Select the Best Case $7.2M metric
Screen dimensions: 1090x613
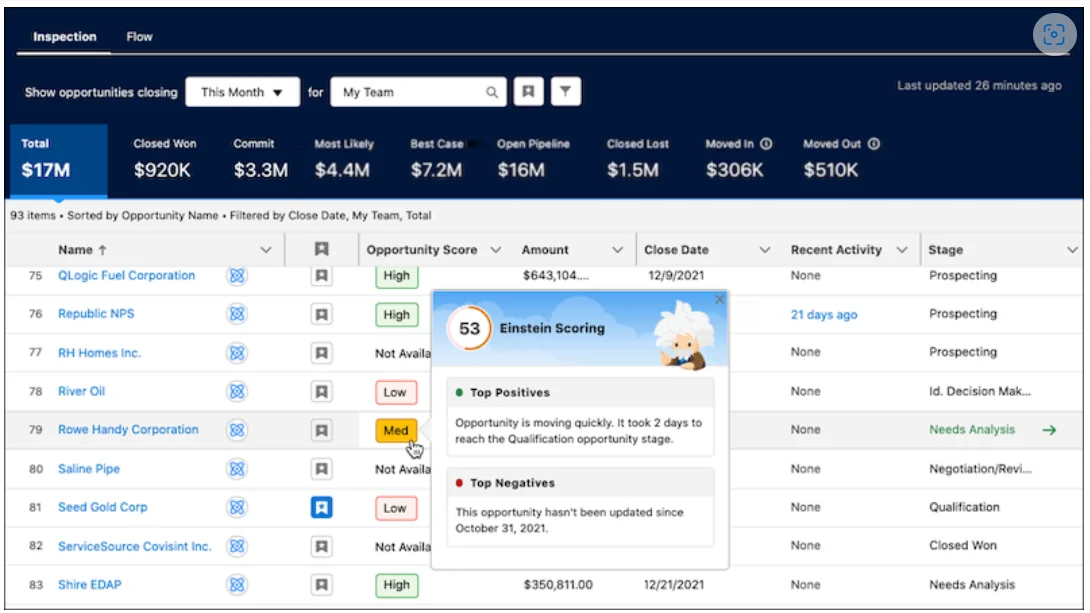(437, 158)
